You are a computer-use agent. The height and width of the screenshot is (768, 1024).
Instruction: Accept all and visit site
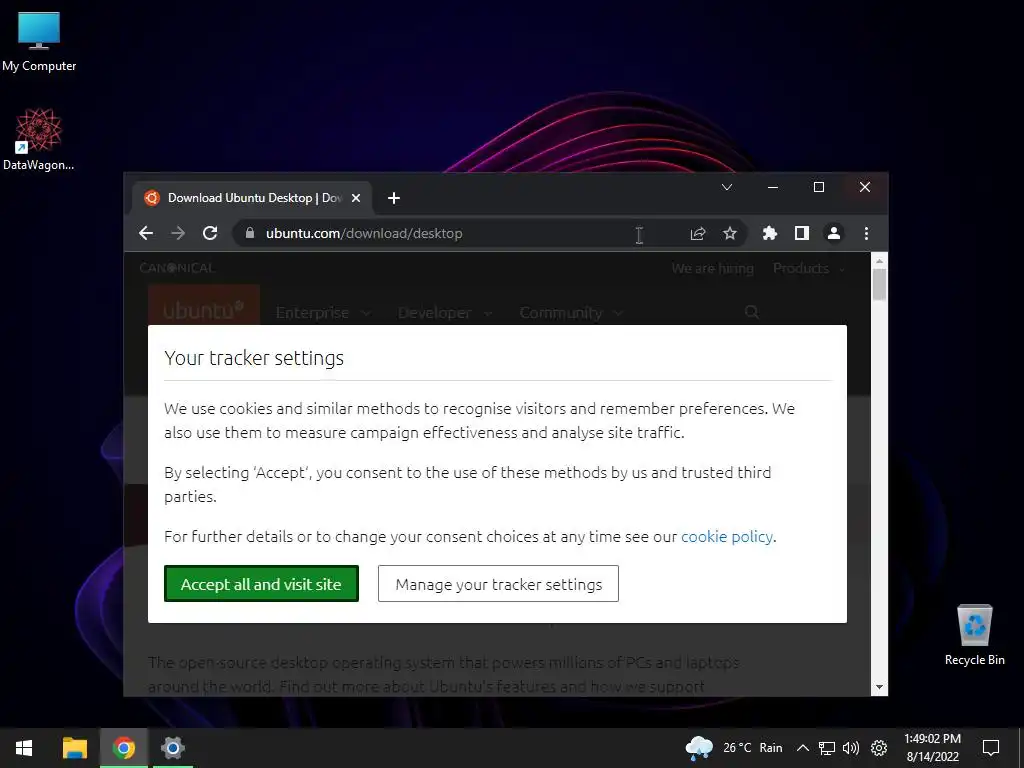pos(261,584)
